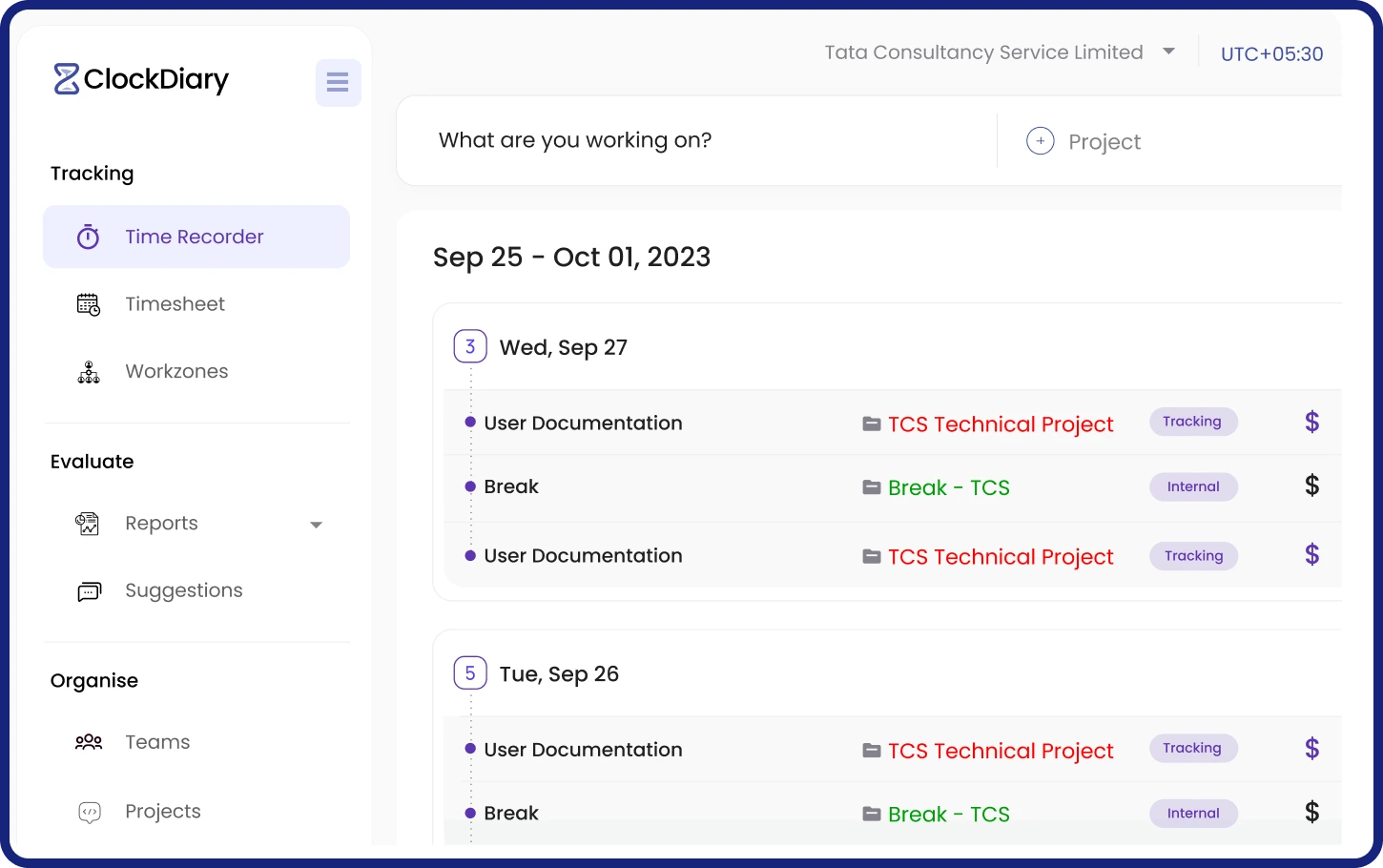The width and height of the screenshot is (1383, 868).
Task: Open the Projects page
Action: [x=162, y=812]
